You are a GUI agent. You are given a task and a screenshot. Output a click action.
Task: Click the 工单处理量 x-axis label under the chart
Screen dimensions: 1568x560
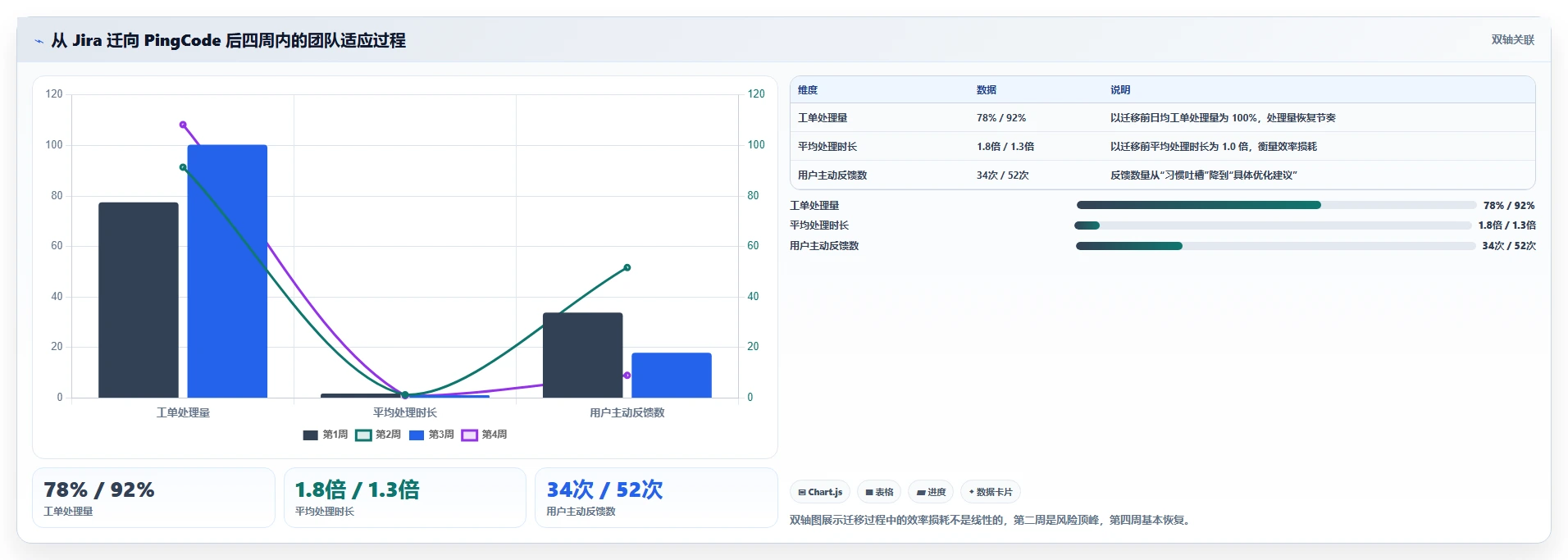point(183,412)
